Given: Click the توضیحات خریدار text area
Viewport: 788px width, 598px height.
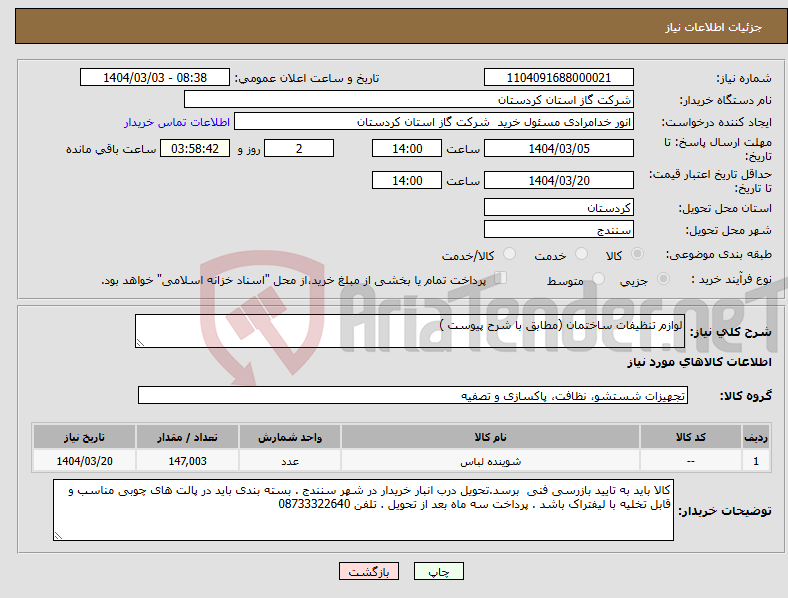Looking at the screenshot, I should coord(363,510).
